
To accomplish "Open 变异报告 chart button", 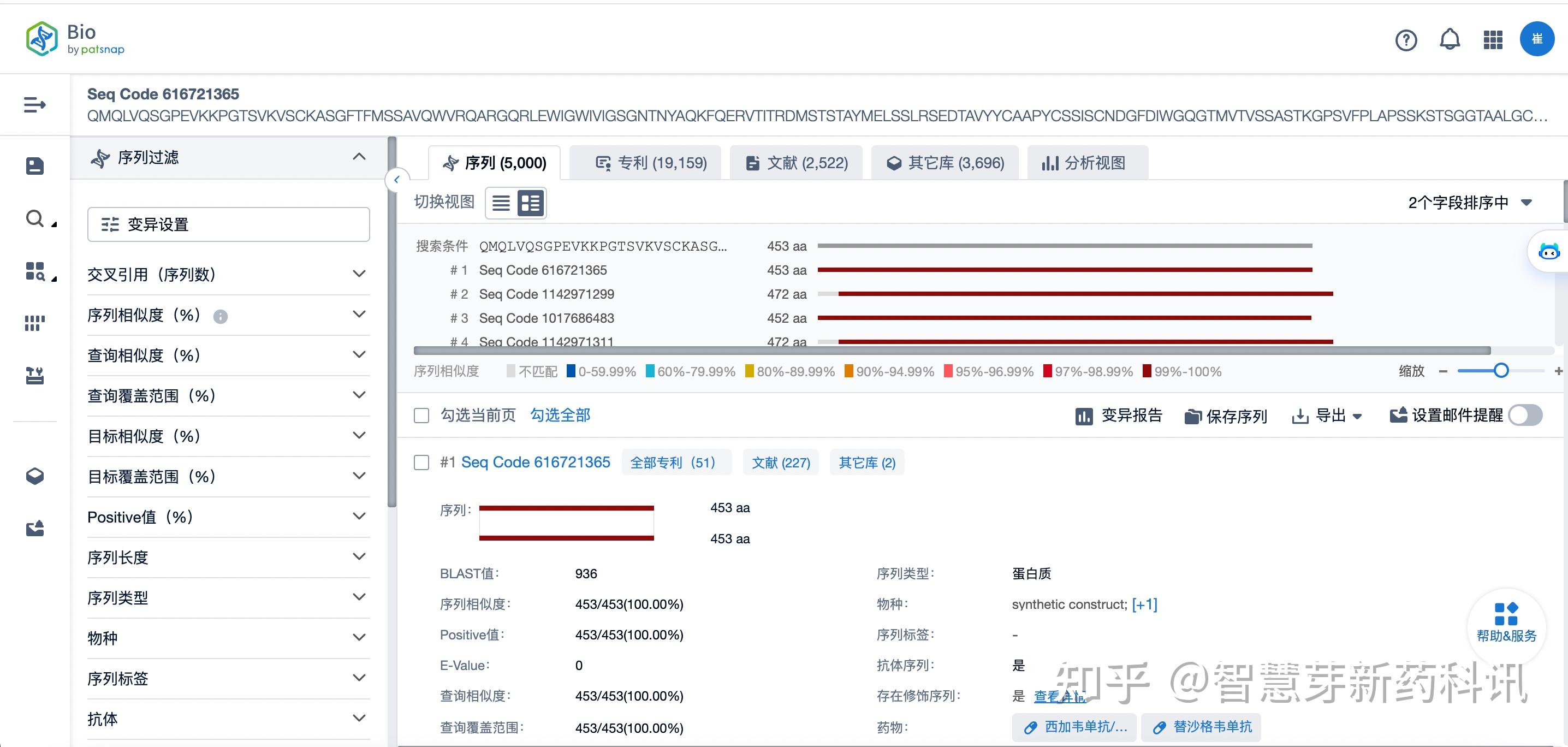I will 1119,416.
